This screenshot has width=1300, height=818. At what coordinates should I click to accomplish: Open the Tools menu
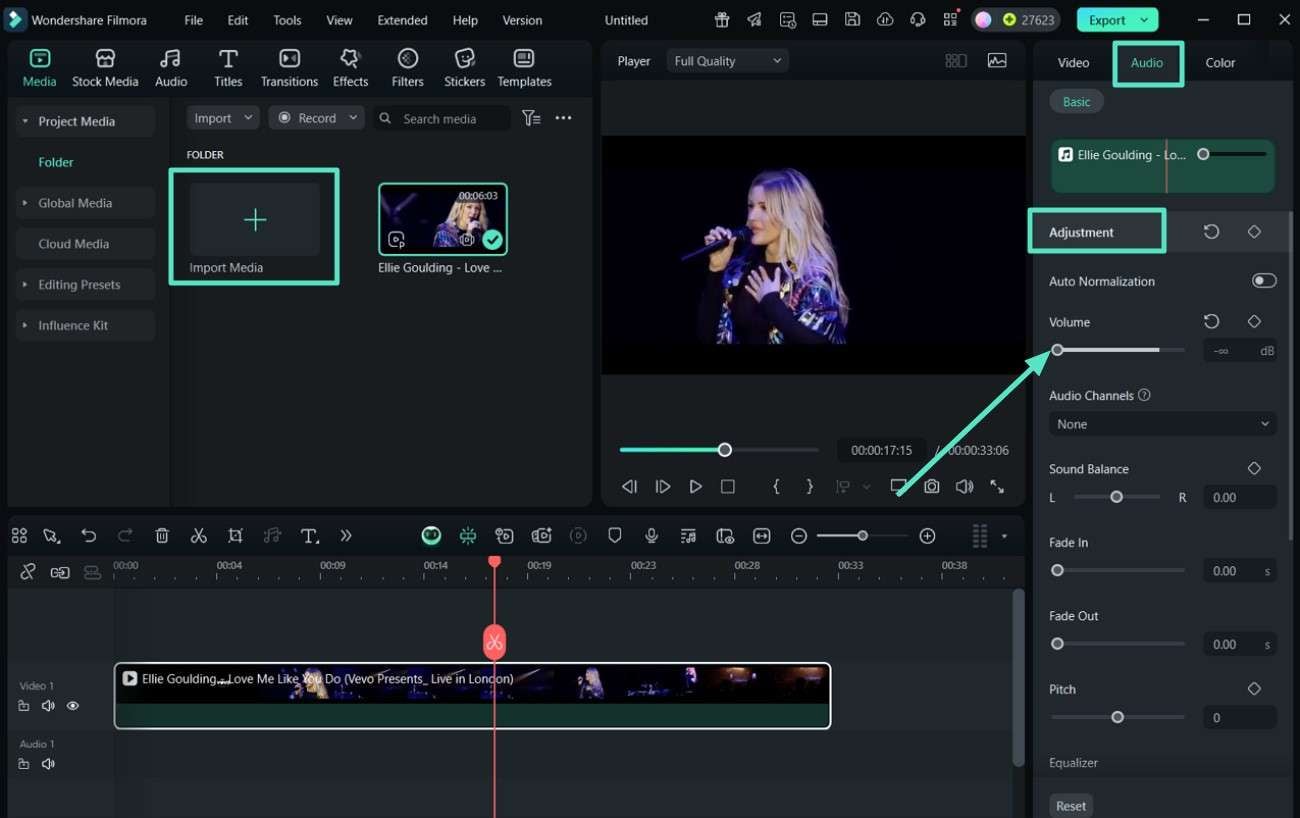click(287, 20)
